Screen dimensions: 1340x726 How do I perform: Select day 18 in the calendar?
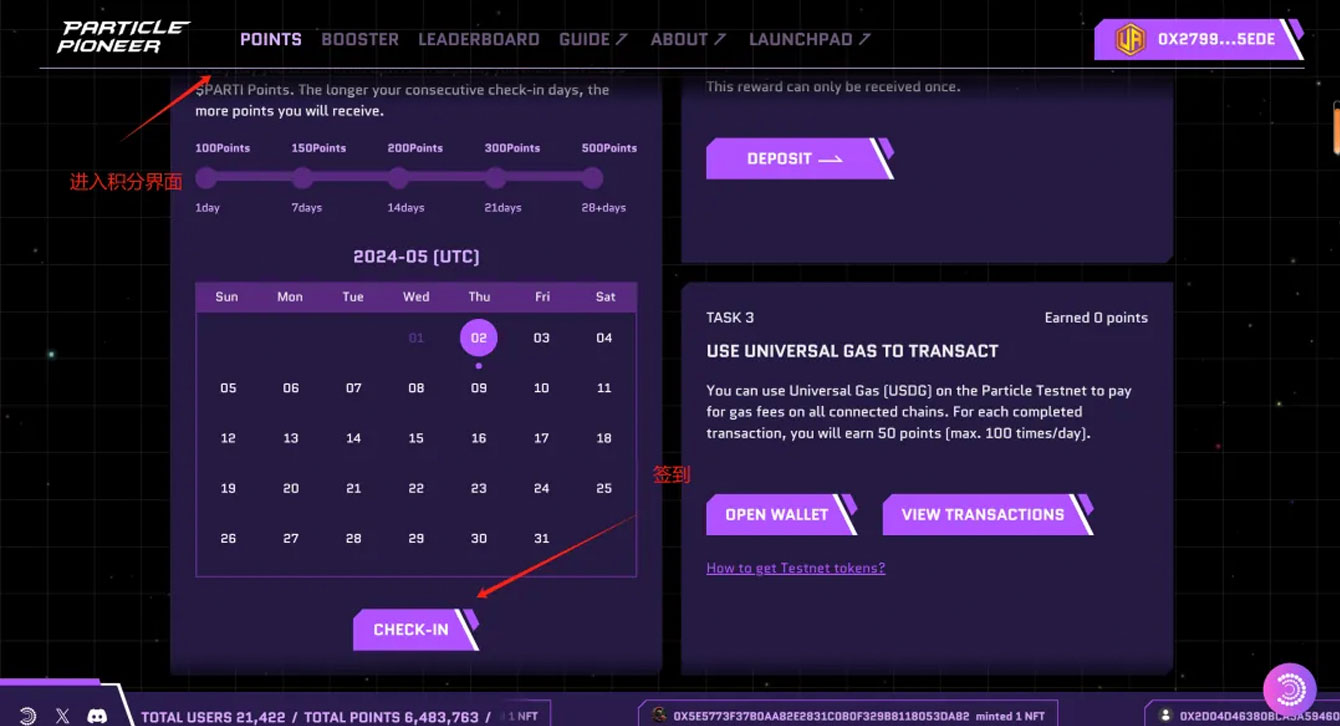point(604,438)
